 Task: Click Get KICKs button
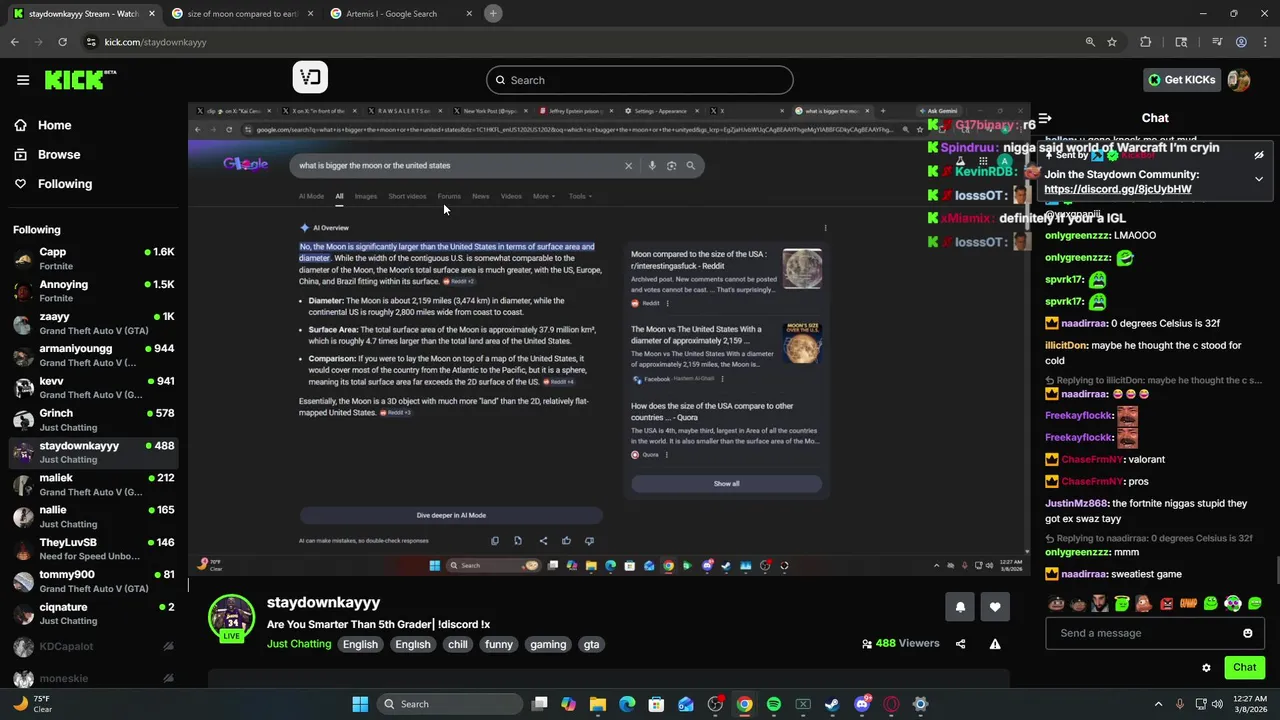point(1182,80)
